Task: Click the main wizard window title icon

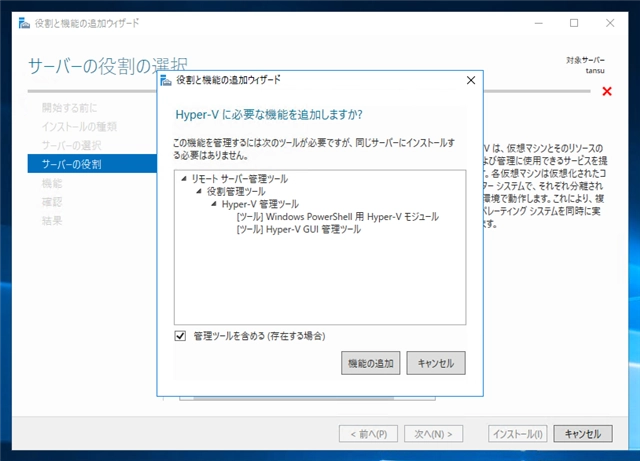Action: [24, 23]
